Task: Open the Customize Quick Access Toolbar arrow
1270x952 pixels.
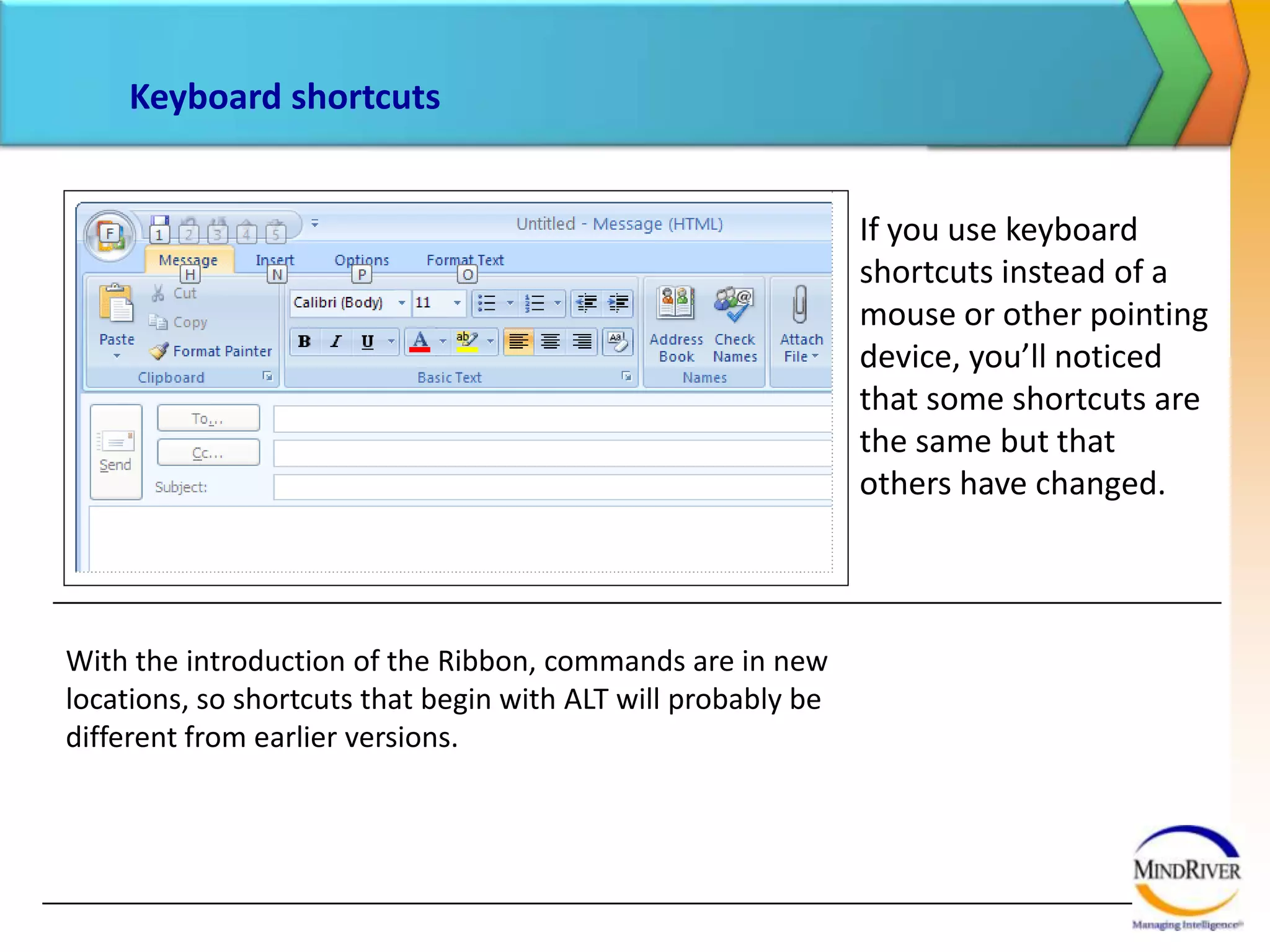Action: pos(315,223)
